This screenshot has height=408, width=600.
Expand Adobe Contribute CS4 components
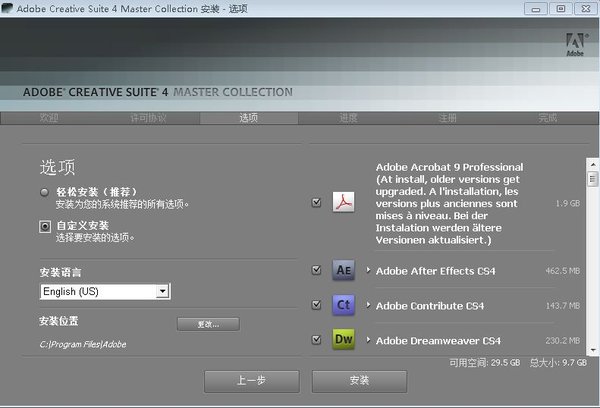(x=368, y=305)
